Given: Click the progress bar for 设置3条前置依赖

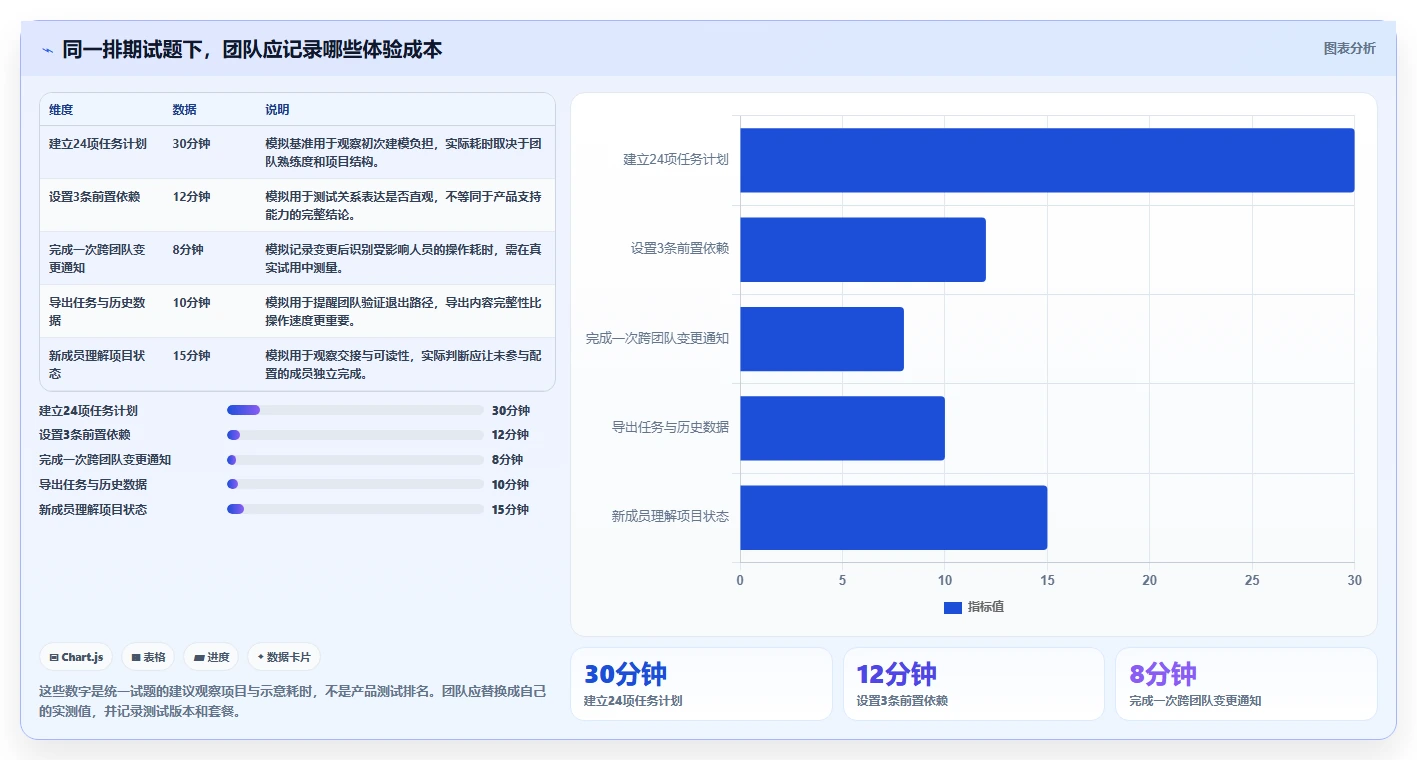Looking at the screenshot, I should point(355,435).
